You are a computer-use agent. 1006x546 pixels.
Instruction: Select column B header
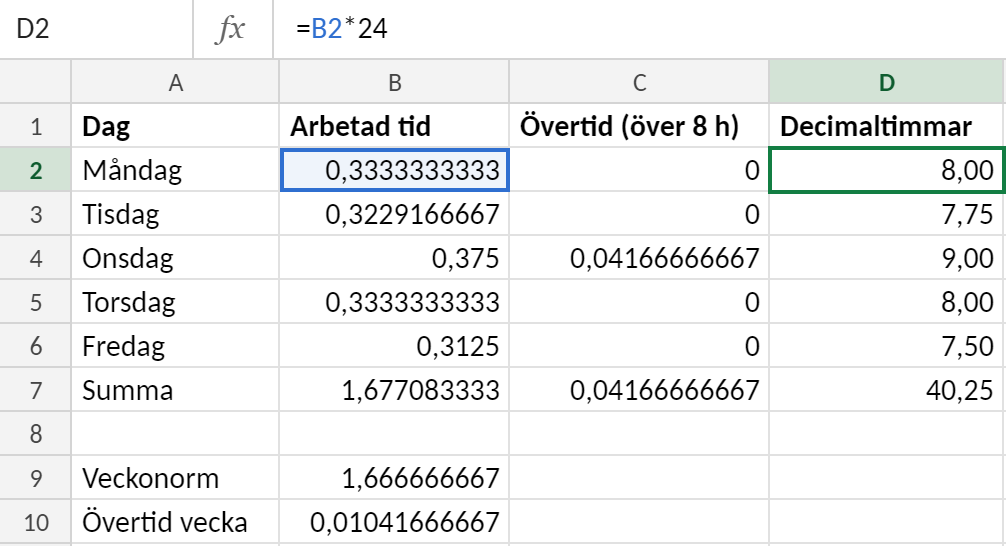395,82
